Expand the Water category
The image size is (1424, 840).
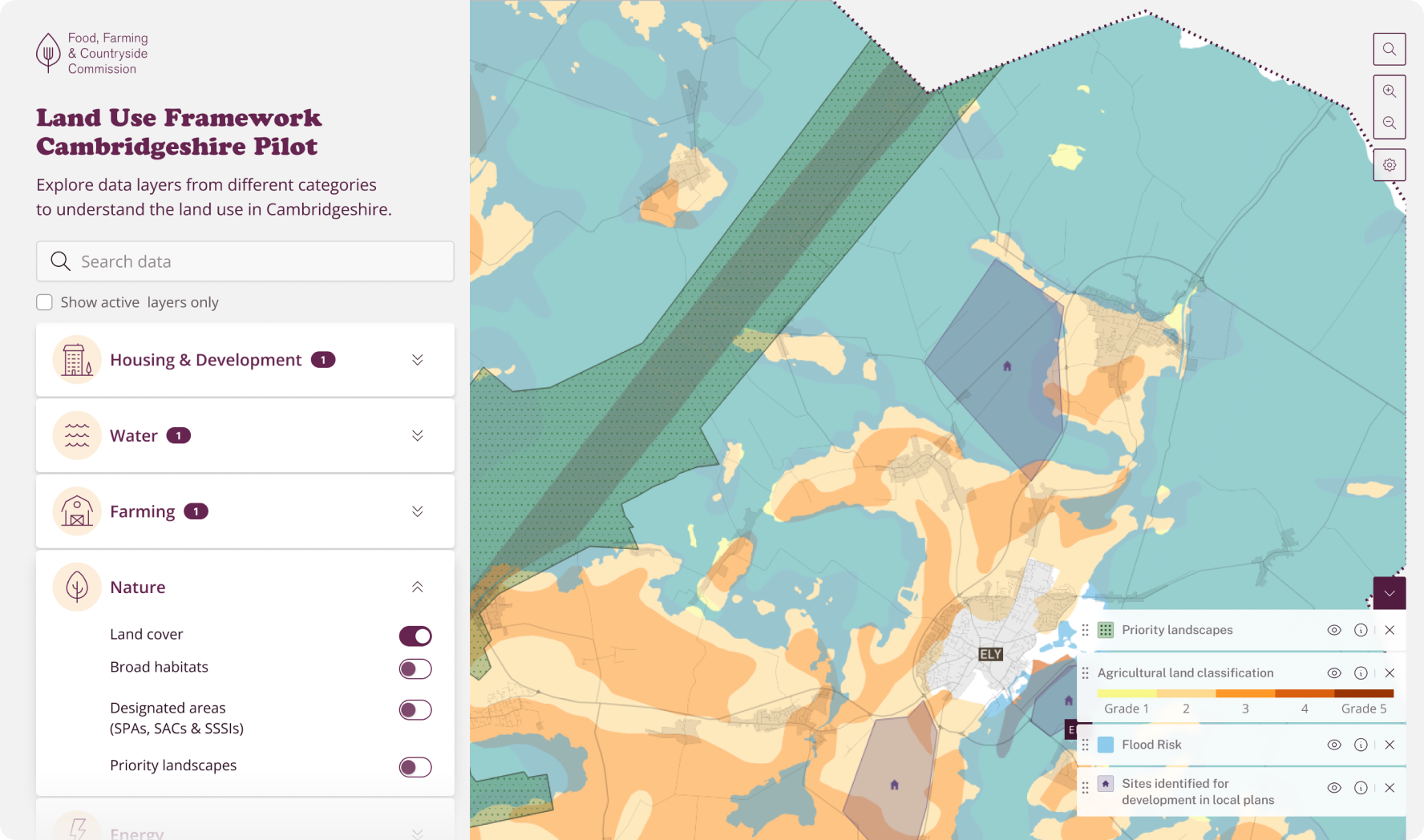click(417, 435)
